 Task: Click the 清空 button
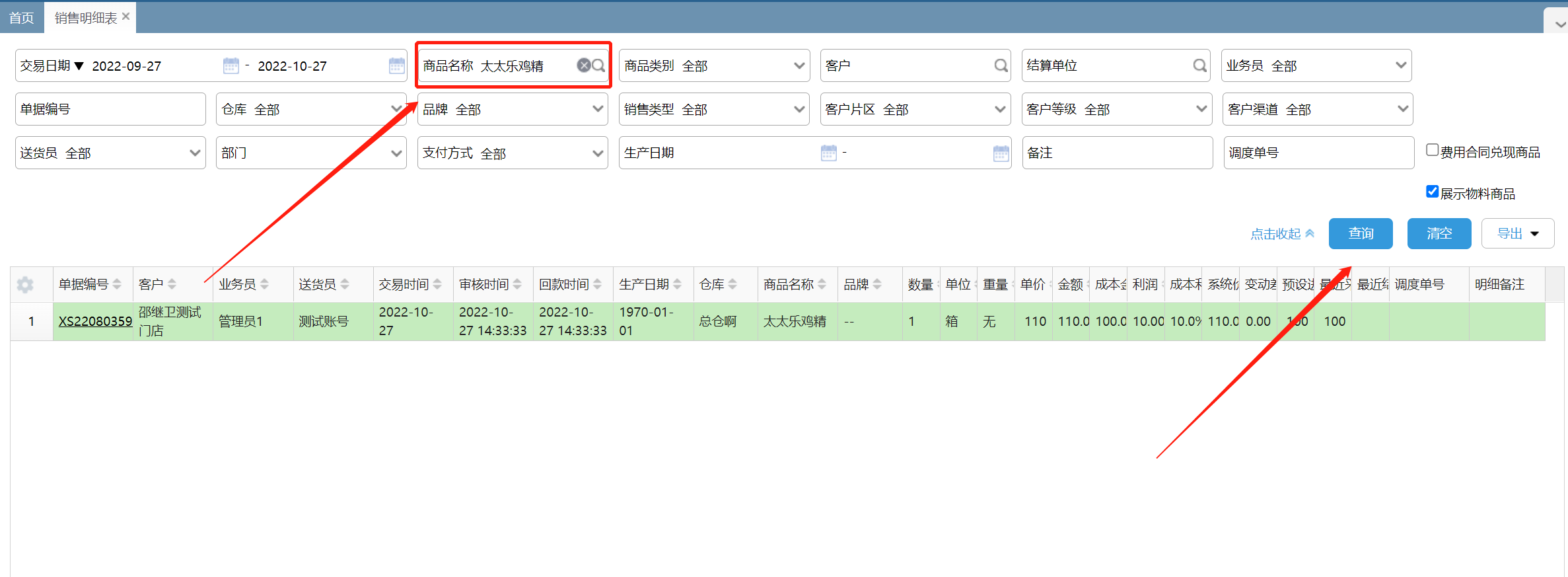pos(1439,233)
